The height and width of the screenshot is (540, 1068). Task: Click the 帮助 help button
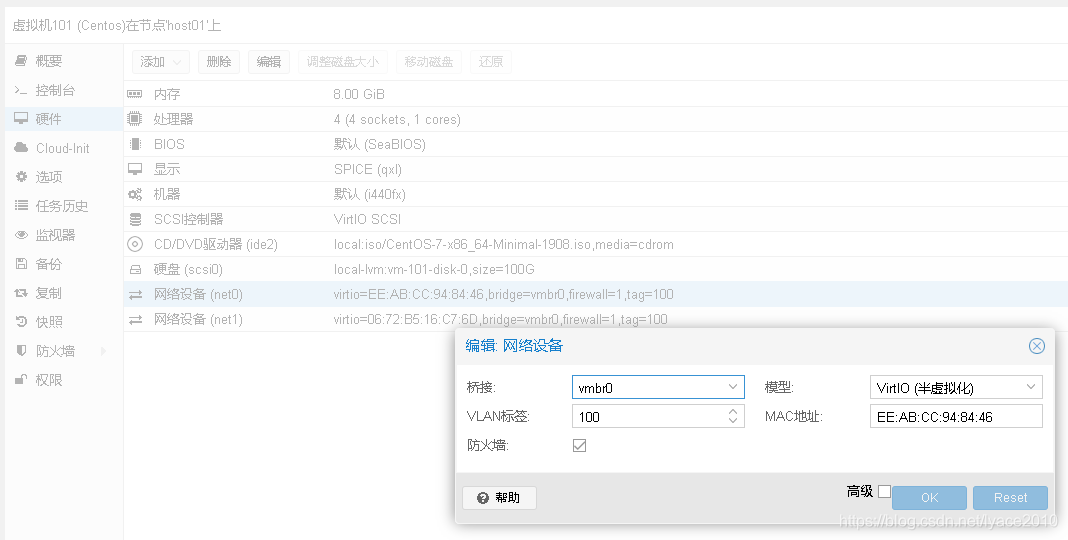click(499, 498)
